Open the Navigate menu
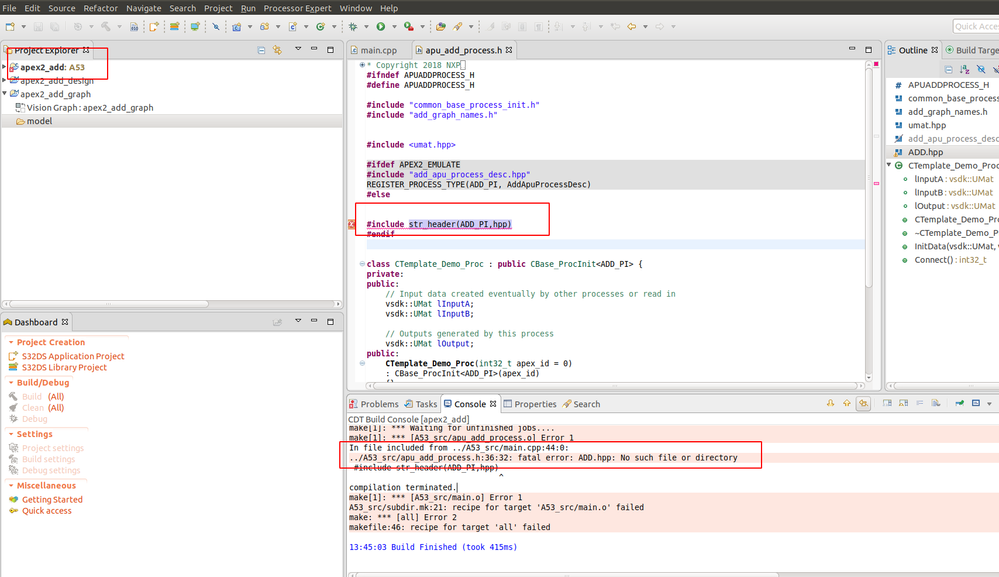Screen dimensions: 999x577 coord(143,8)
